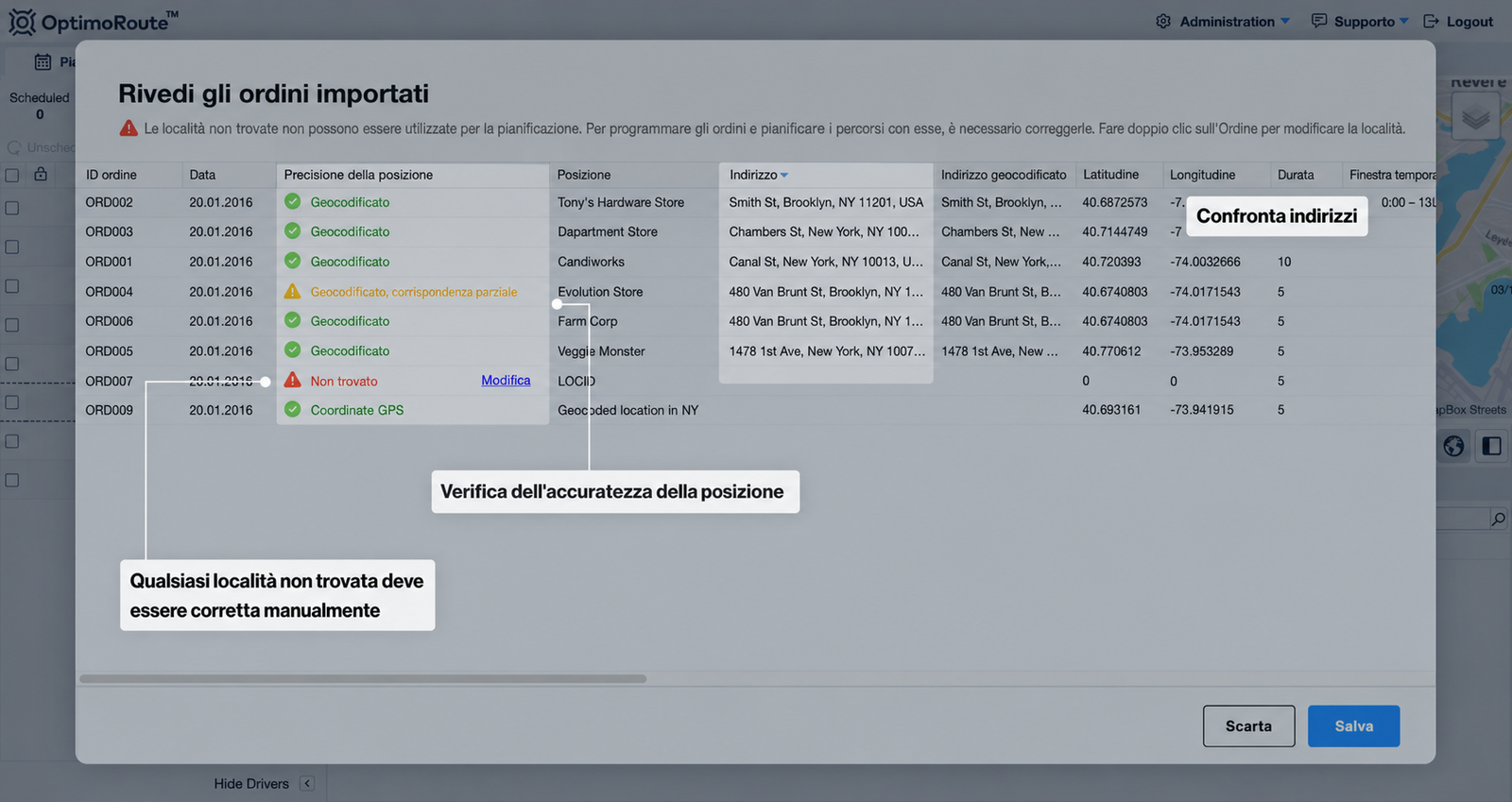
Task: Sort by Indirizzo column arrow
Action: [x=784, y=175]
